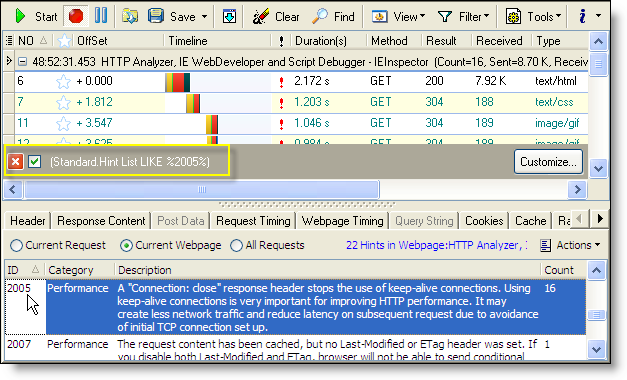Open Find with the magnifier icon
Viewport: 627px width, 380px height.
pos(320,16)
